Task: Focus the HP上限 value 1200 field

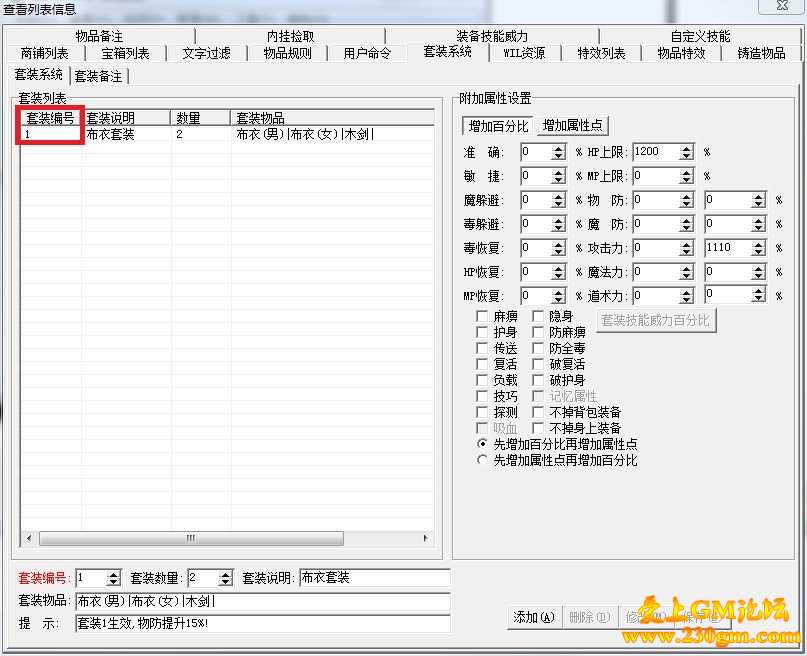Action: click(656, 152)
